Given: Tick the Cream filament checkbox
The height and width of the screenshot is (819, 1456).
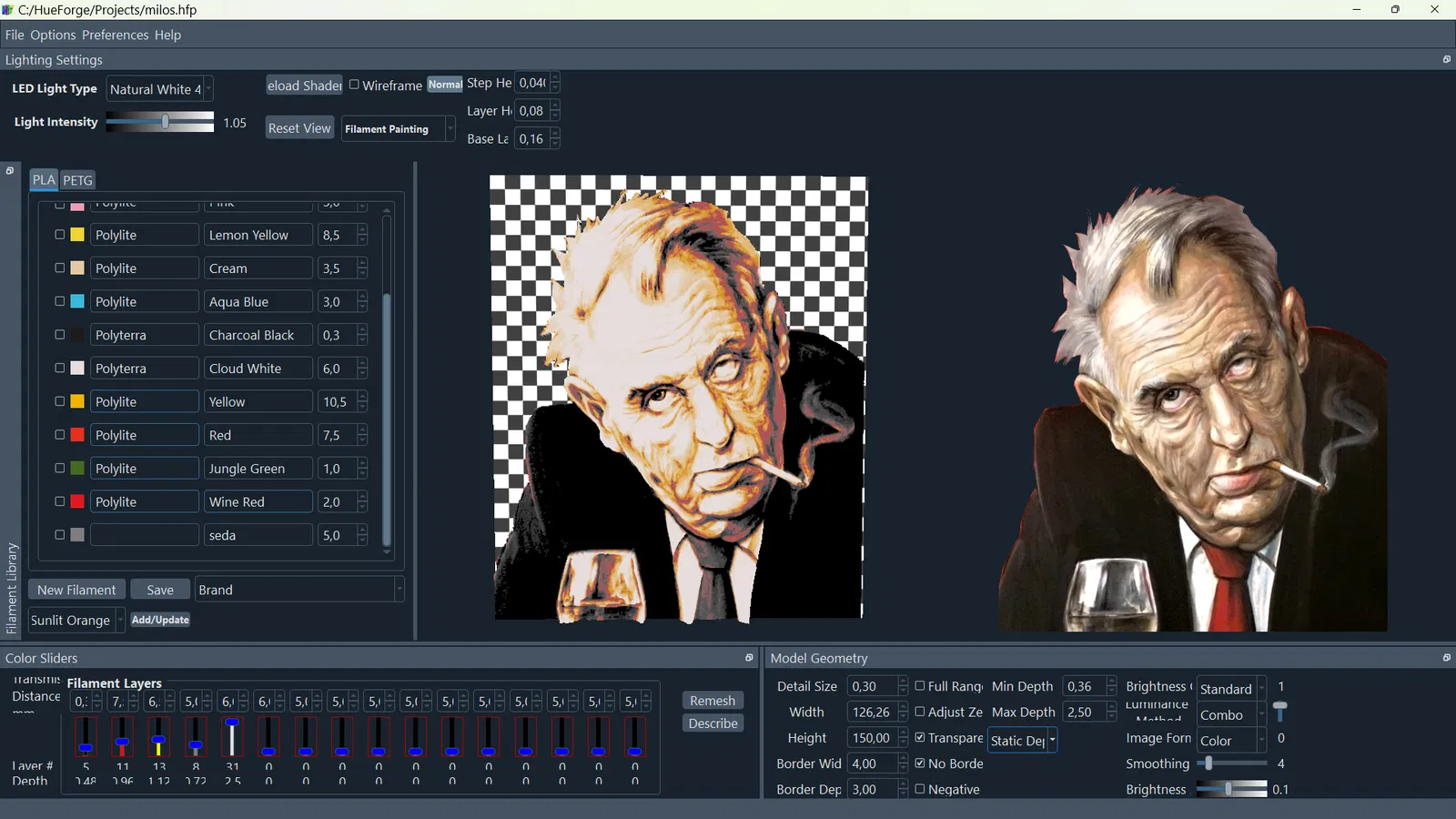Looking at the screenshot, I should (60, 268).
